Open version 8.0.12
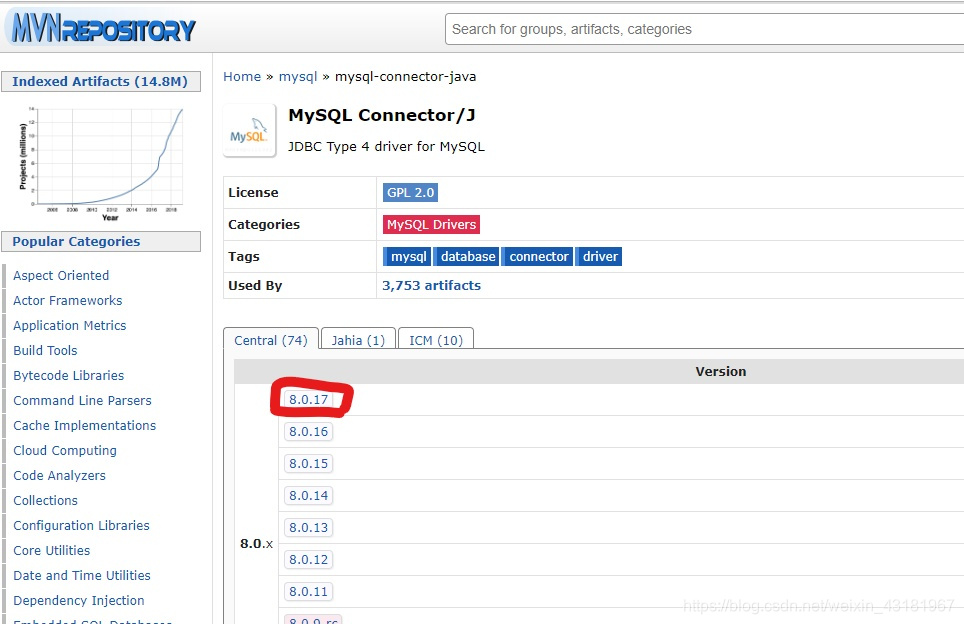This screenshot has height=624, width=964. click(309, 559)
